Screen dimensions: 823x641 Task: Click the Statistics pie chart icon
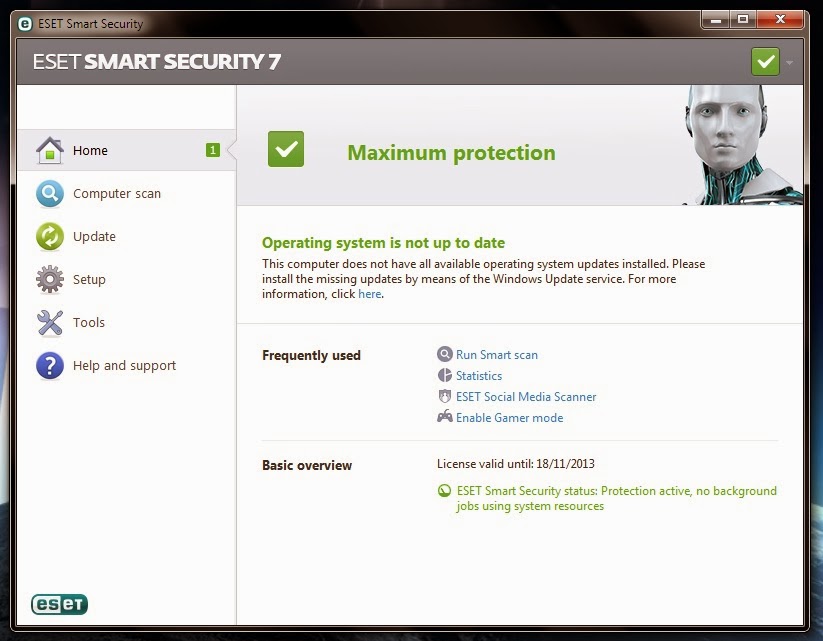pos(445,375)
